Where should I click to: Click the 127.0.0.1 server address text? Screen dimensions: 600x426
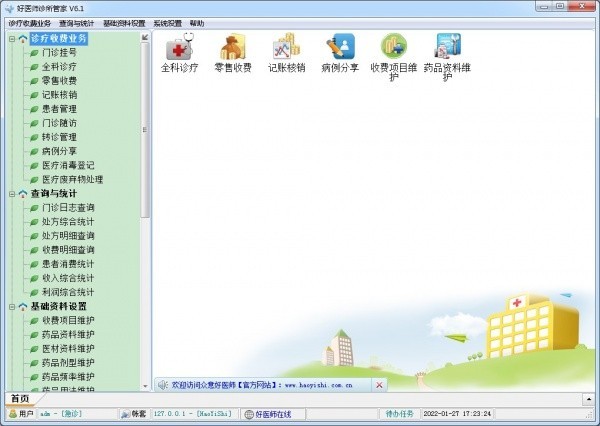pos(192,414)
